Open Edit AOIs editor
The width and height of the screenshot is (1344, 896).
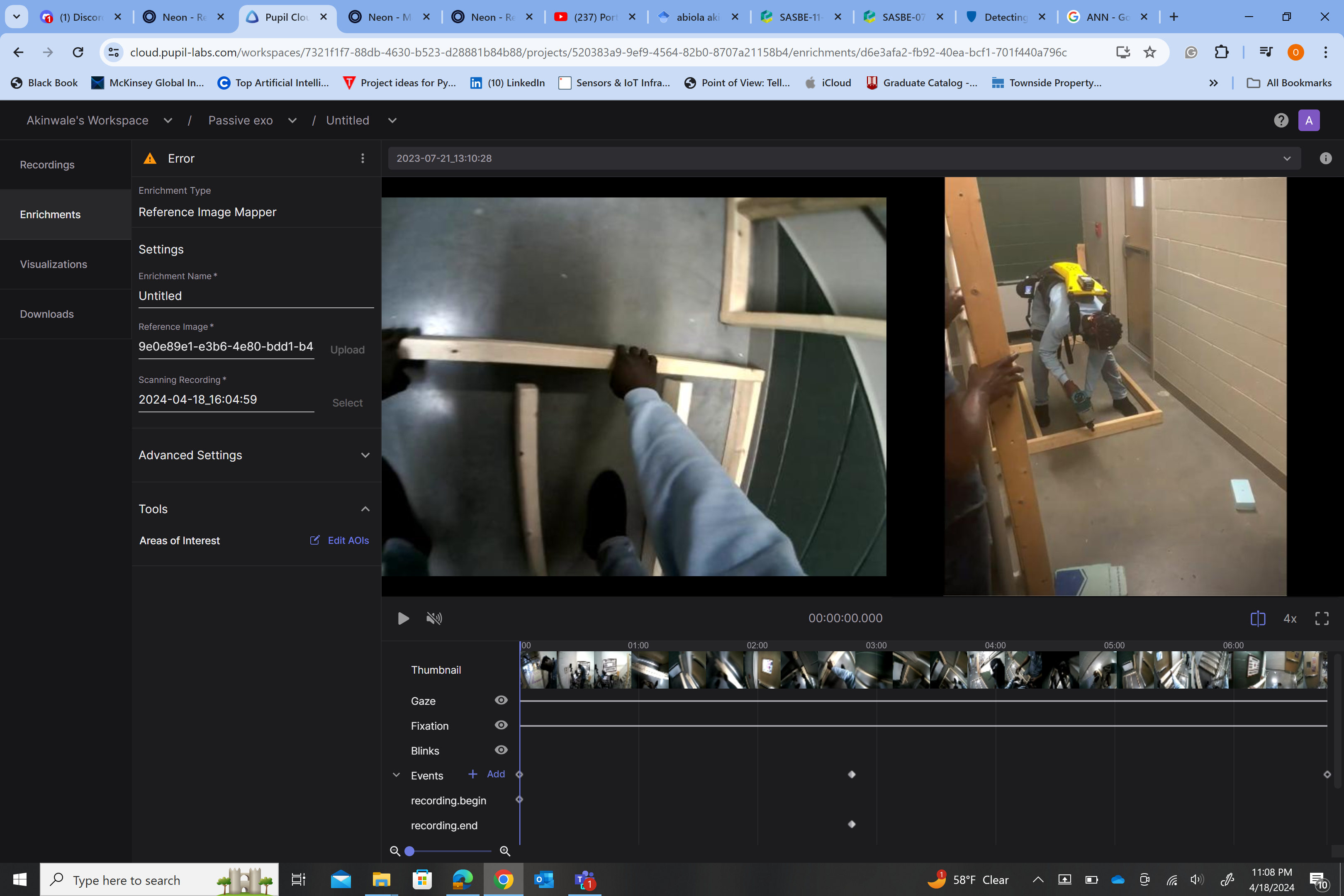pyautogui.click(x=339, y=541)
